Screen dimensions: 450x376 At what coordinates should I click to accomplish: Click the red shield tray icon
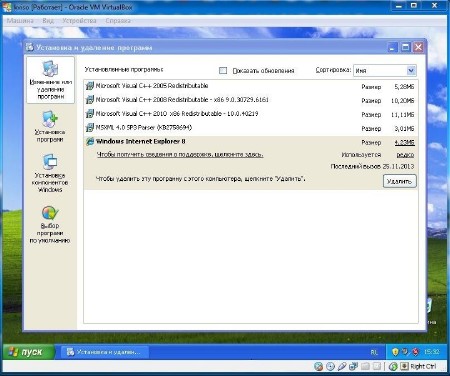tap(415, 352)
